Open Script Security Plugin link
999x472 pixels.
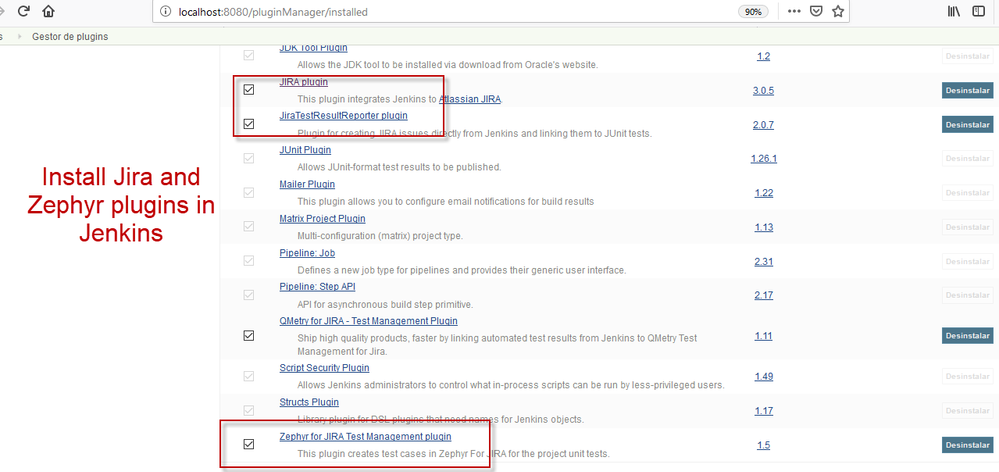[x=324, y=368]
